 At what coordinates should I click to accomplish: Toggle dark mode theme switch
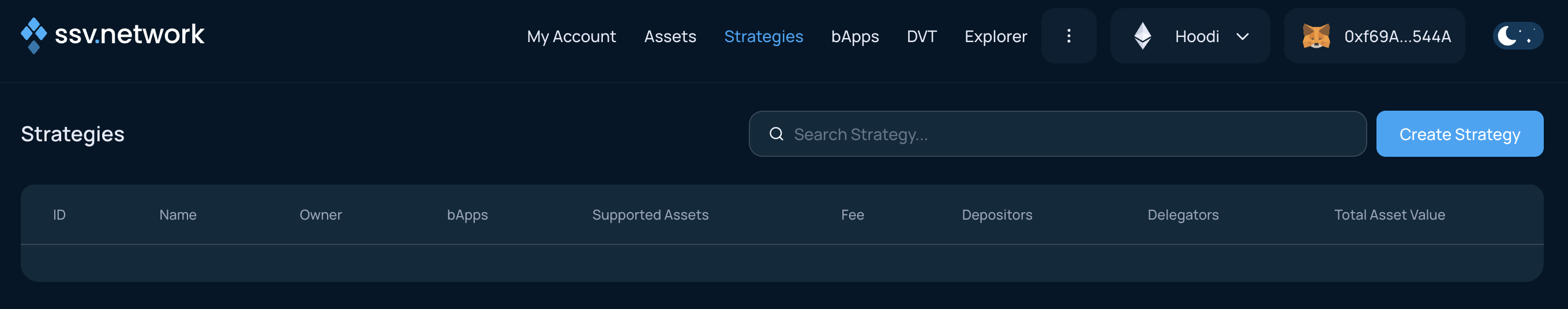(x=1518, y=36)
